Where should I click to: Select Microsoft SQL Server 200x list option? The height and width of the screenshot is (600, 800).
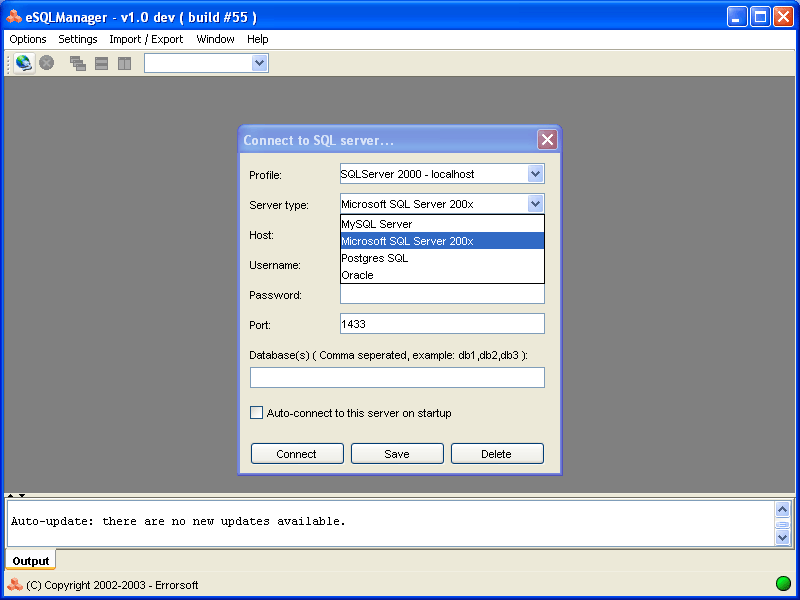coord(442,241)
